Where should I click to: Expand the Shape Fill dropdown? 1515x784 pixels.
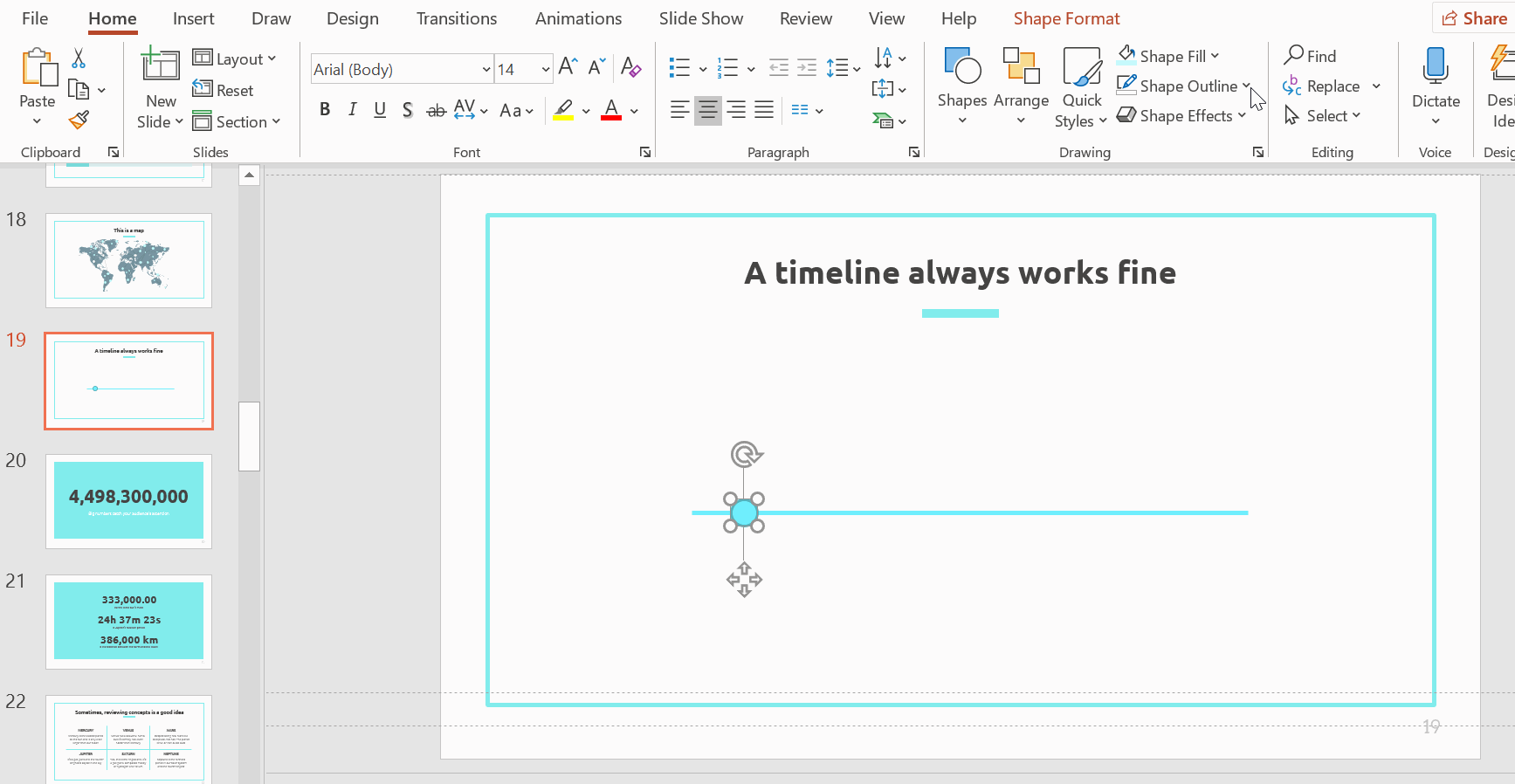(1215, 56)
